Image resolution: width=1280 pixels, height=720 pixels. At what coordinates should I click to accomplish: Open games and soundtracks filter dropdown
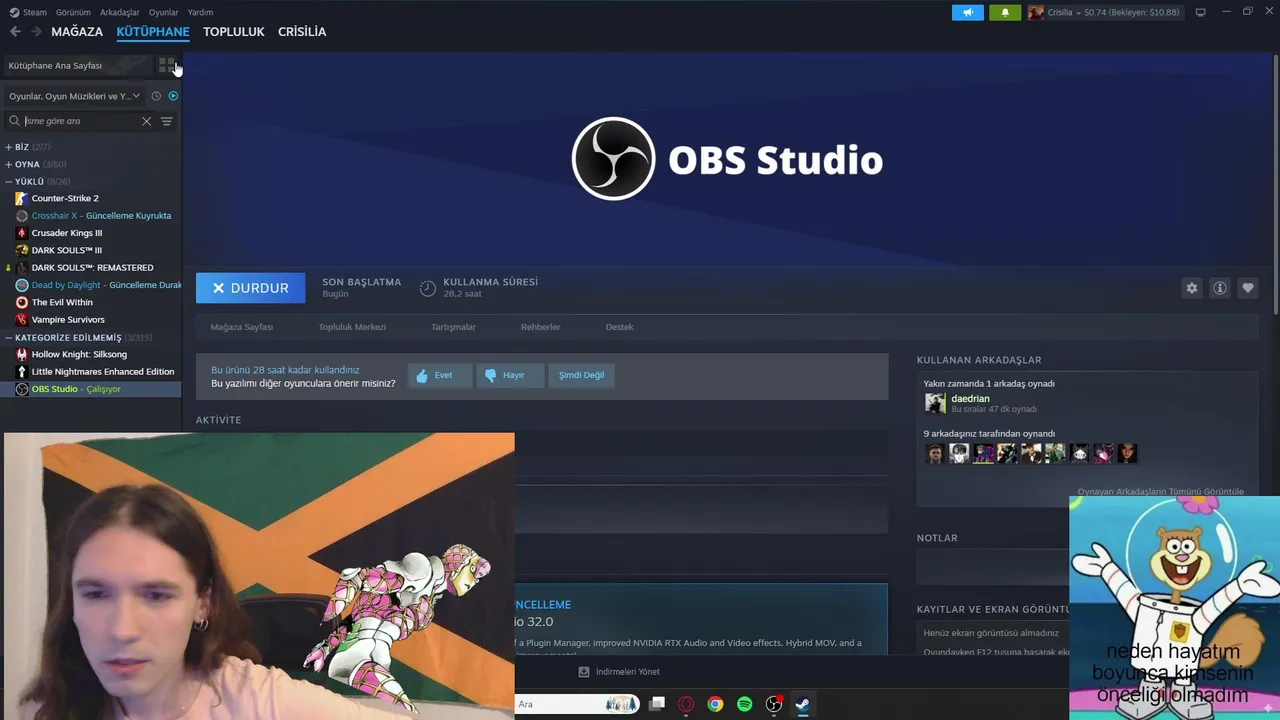click(x=74, y=96)
